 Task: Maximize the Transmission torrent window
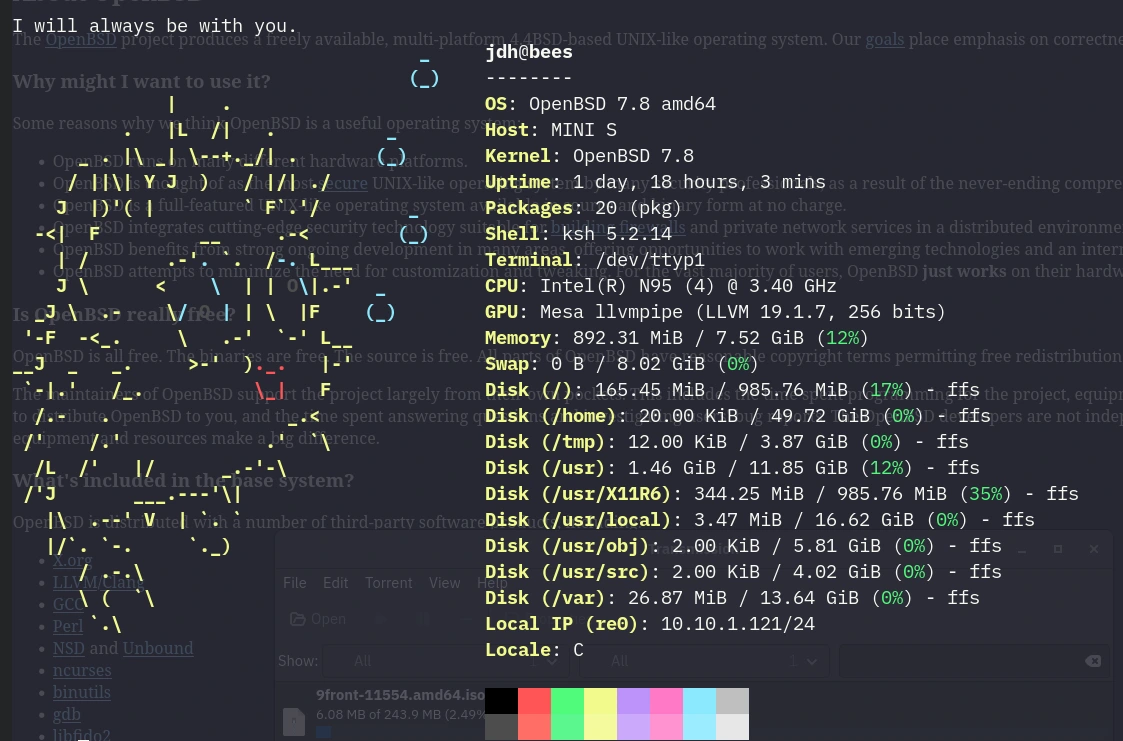point(1058,549)
